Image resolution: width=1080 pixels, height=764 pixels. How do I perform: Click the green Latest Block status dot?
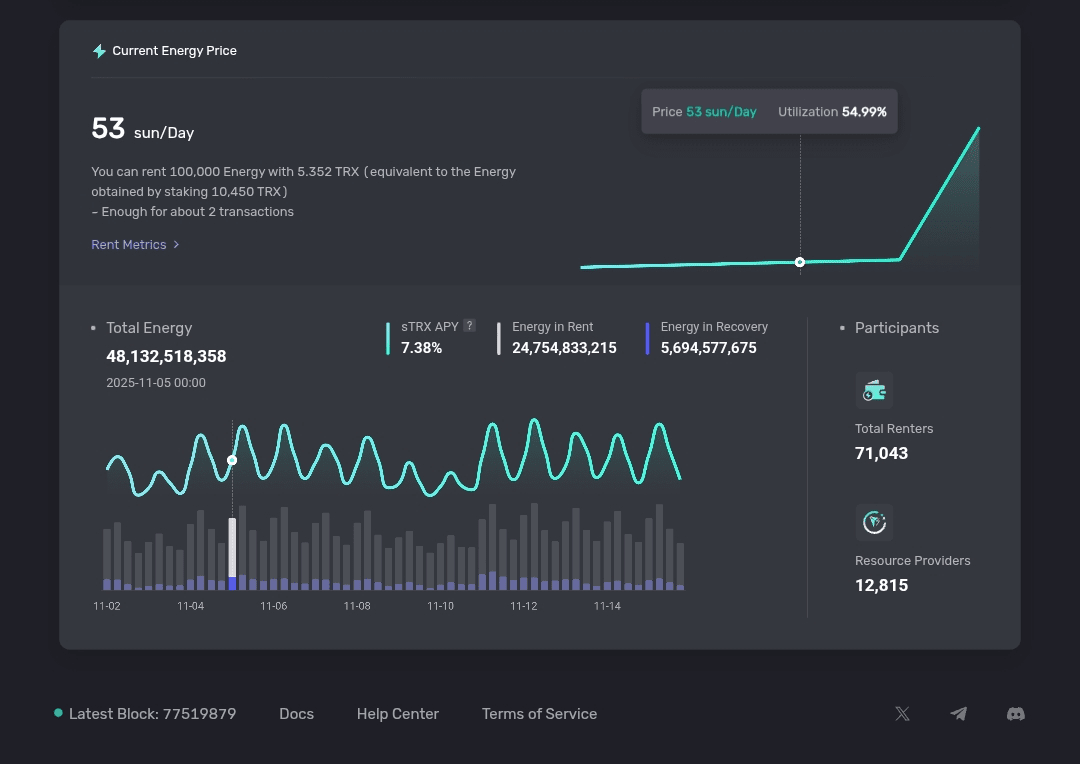pyautogui.click(x=58, y=713)
